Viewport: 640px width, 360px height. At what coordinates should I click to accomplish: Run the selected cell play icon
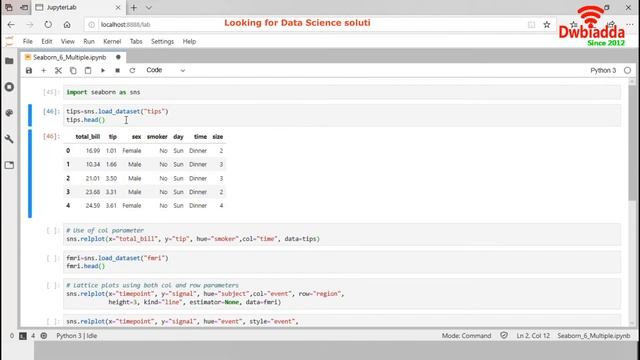[103, 71]
